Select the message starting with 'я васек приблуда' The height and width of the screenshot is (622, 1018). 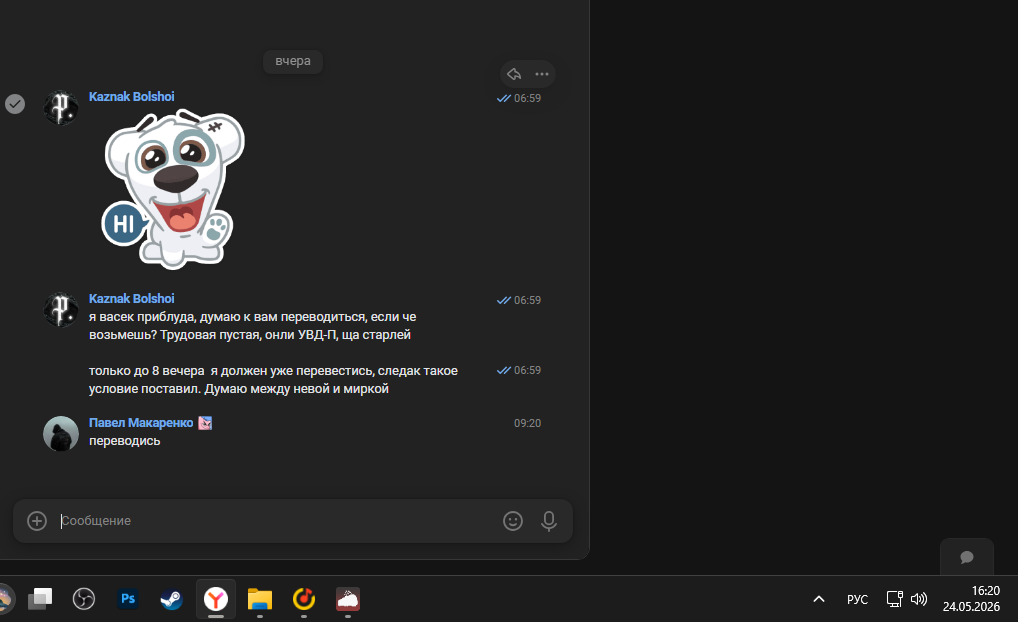coord(253,326)
